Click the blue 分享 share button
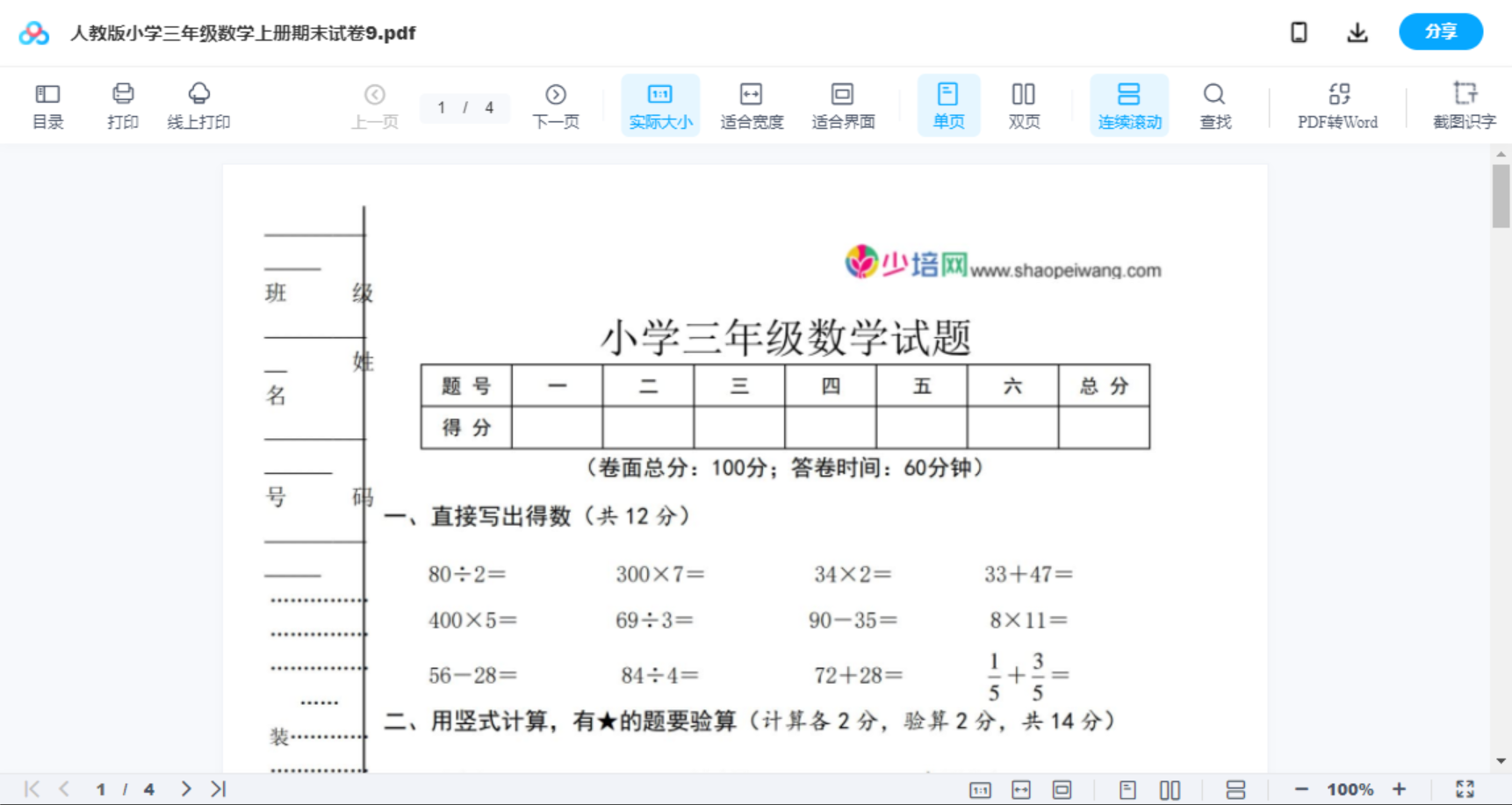Image resolution: width=1512 pixels, height=805 pixels. 1440,32
